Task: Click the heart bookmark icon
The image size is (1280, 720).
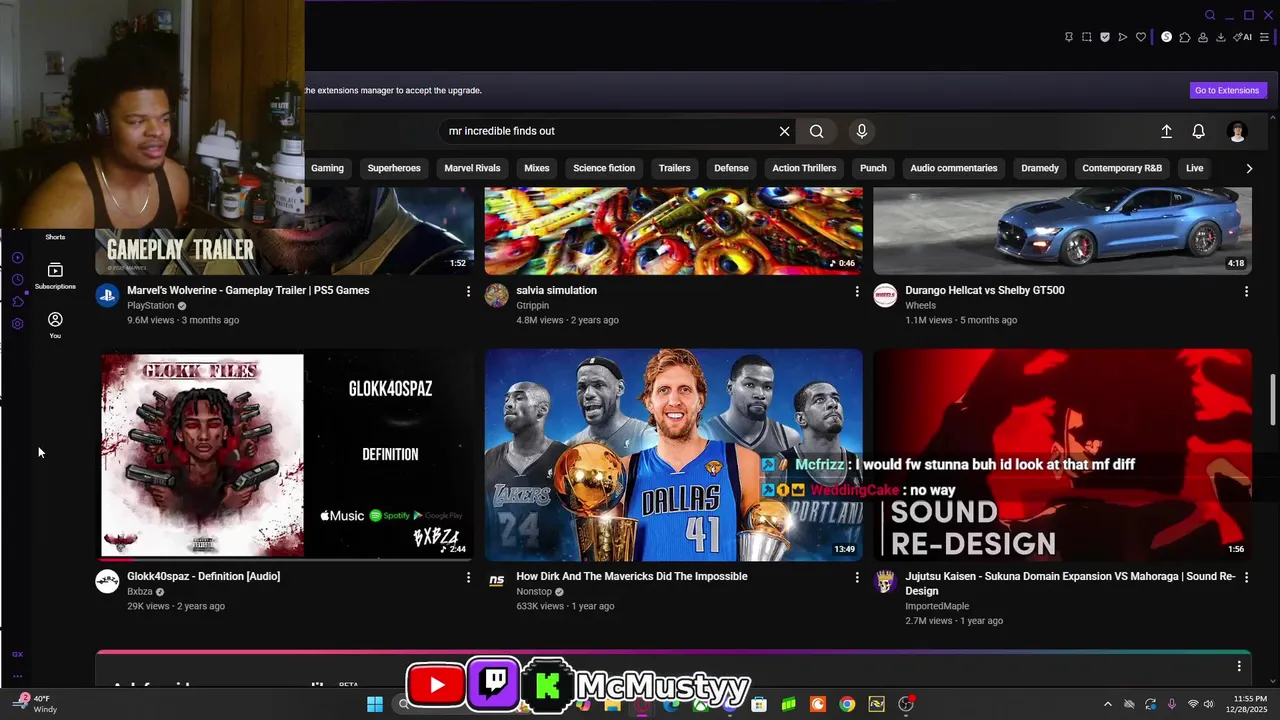Action: coord(1141,37)
